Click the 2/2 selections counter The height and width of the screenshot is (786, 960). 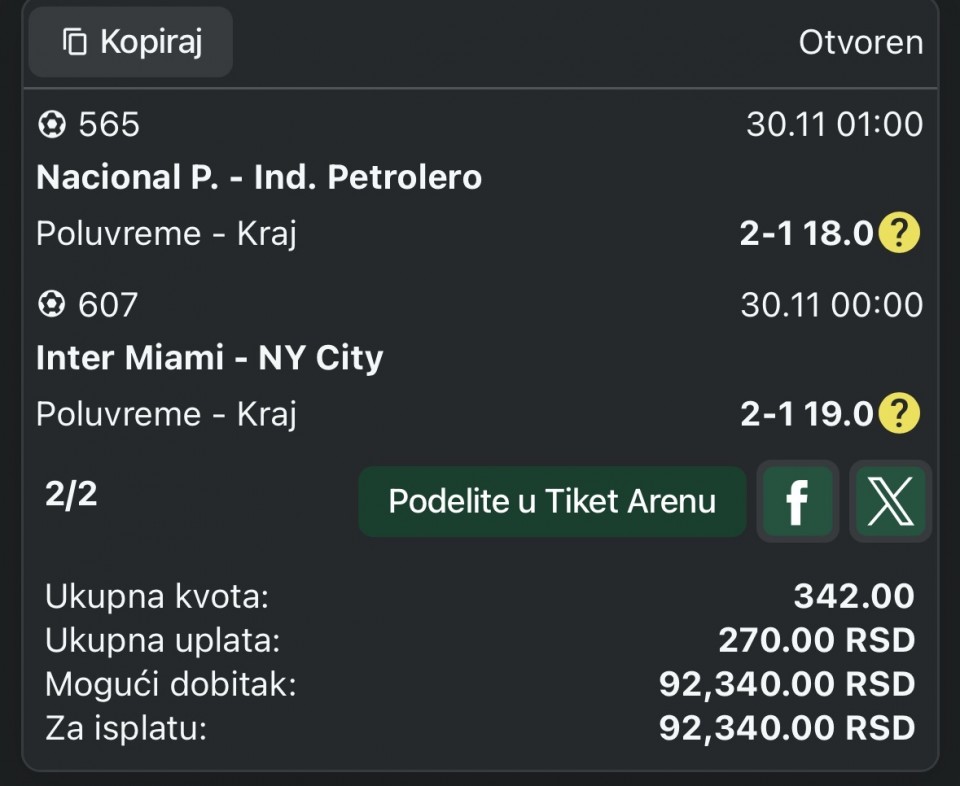71,495
